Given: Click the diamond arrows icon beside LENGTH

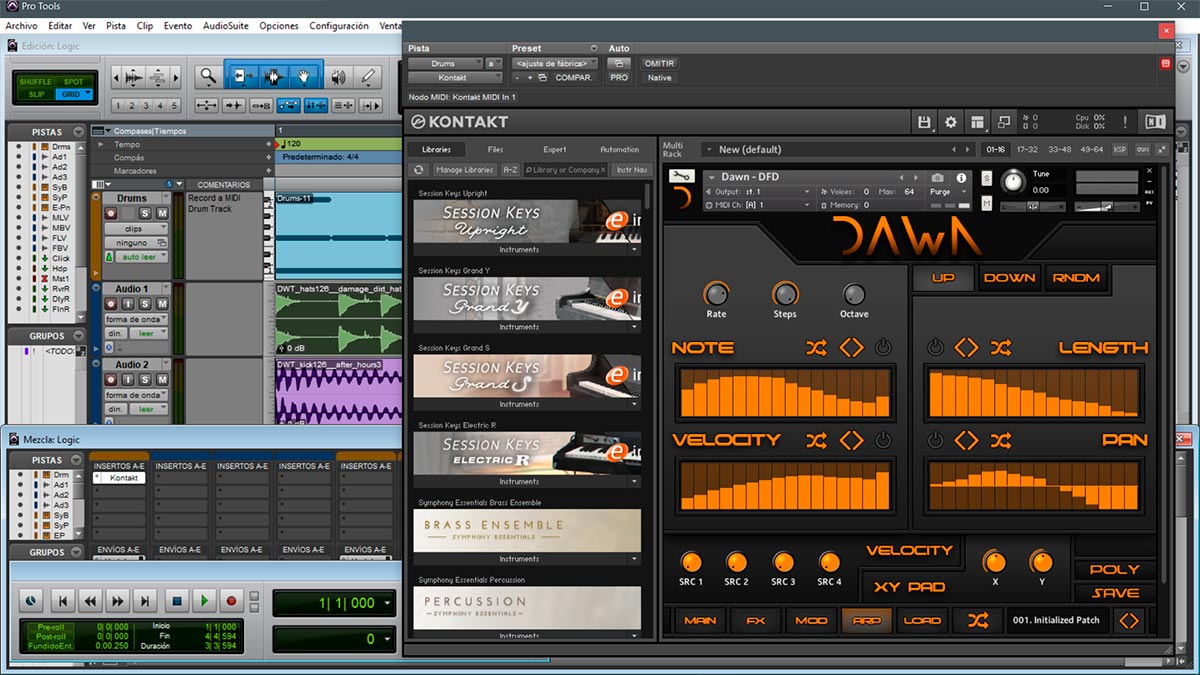Looking at the screenshot, I should (966, 348).
